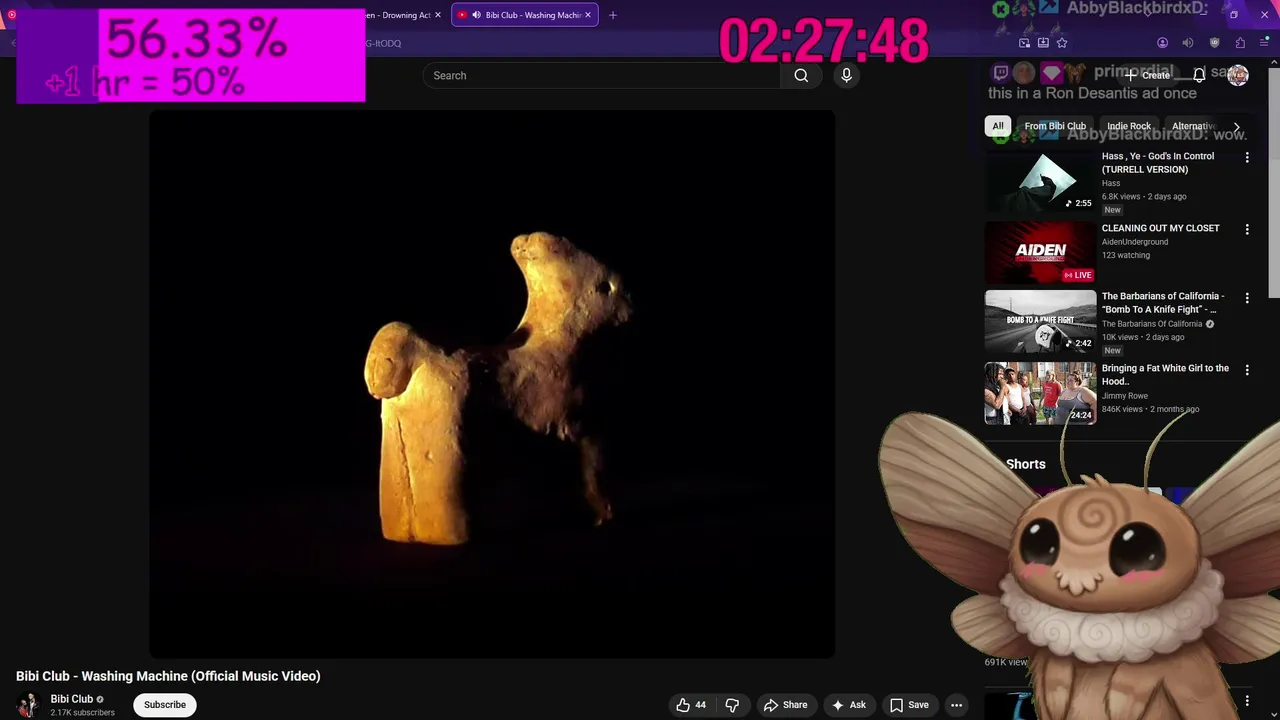Screen dimensions: 1280x720
Task: Open Bringing a Fat White Girl thumbnail
Action: pos(1040,393)
